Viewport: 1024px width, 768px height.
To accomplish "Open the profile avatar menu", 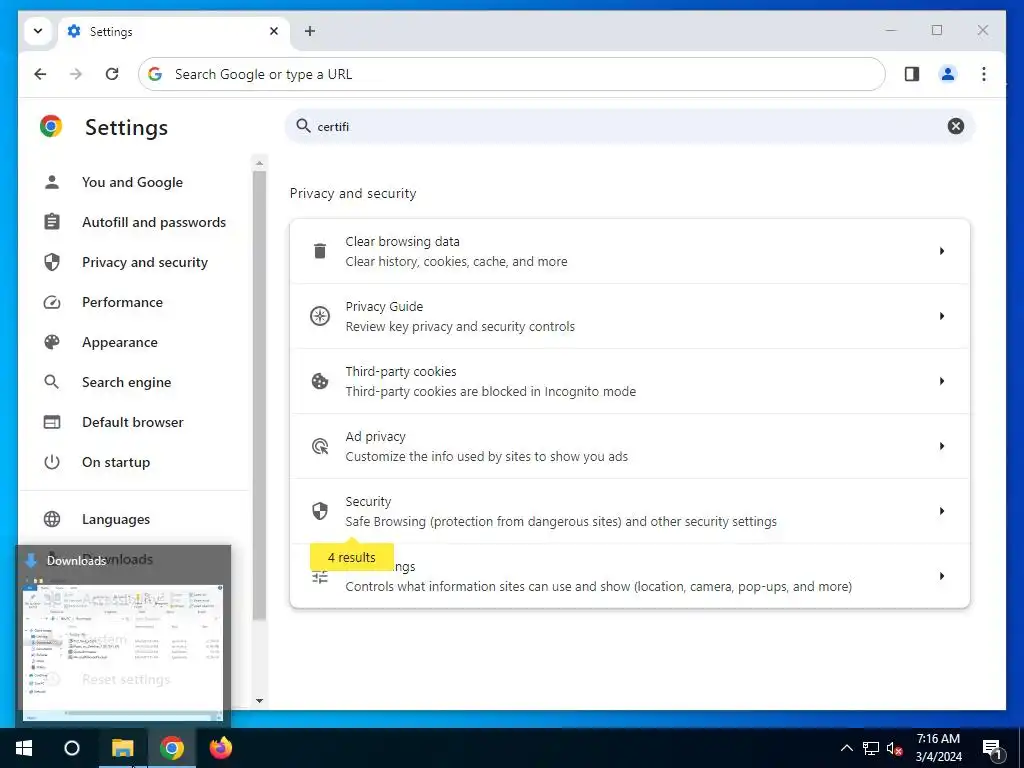I will click(x=948, y=74).
